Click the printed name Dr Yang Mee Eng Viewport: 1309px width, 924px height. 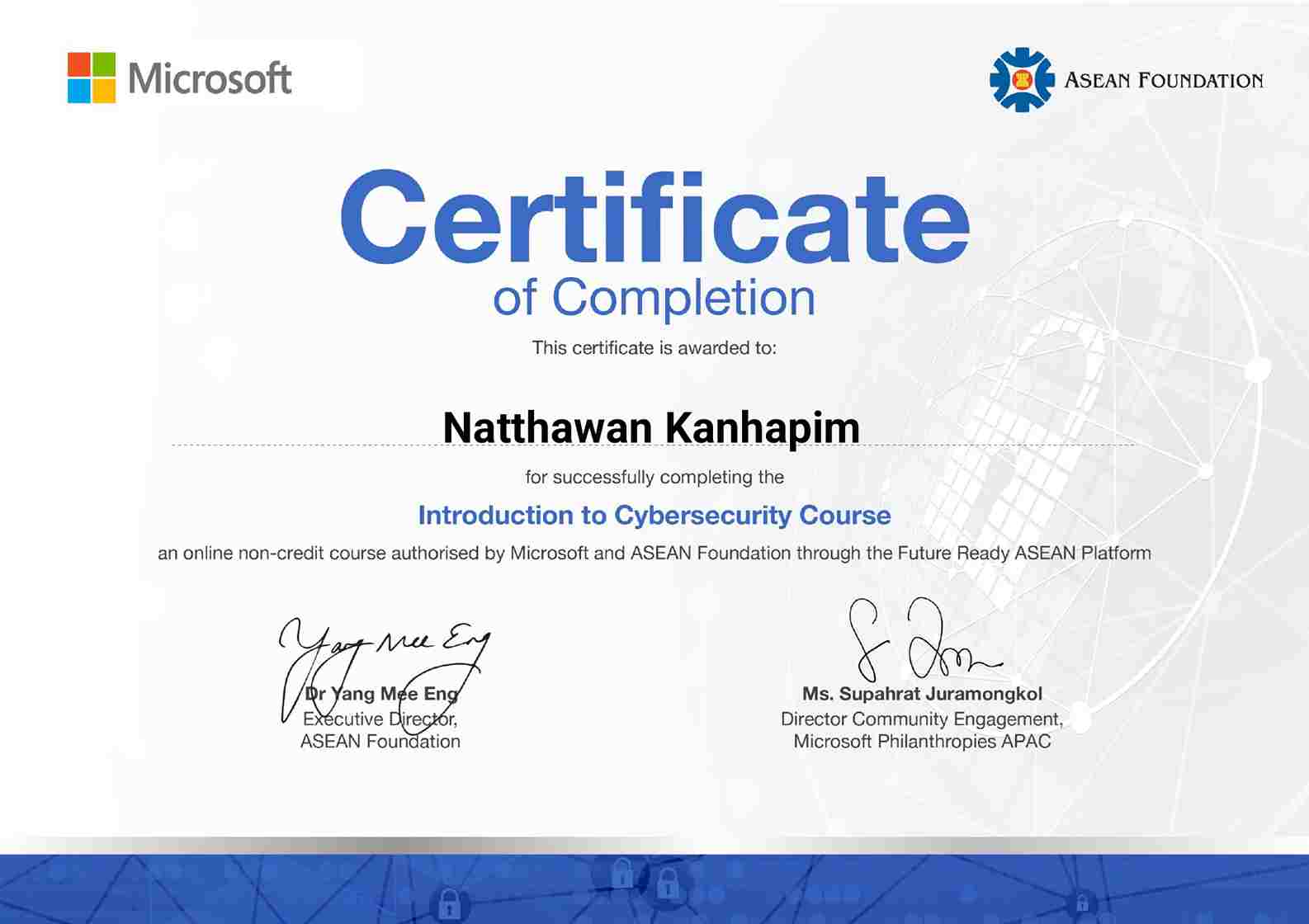(x=381, y=694)
